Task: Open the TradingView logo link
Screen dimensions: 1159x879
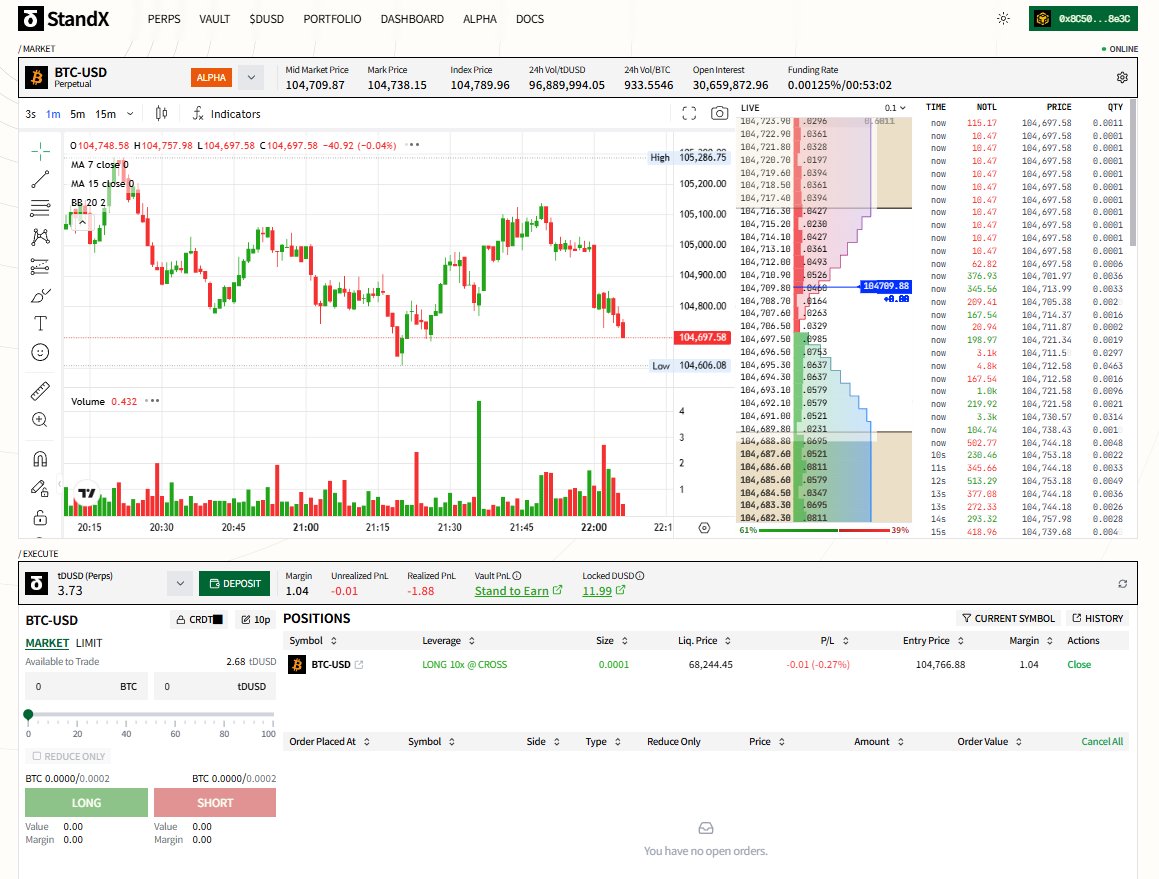Action: (x=87, y=493)
